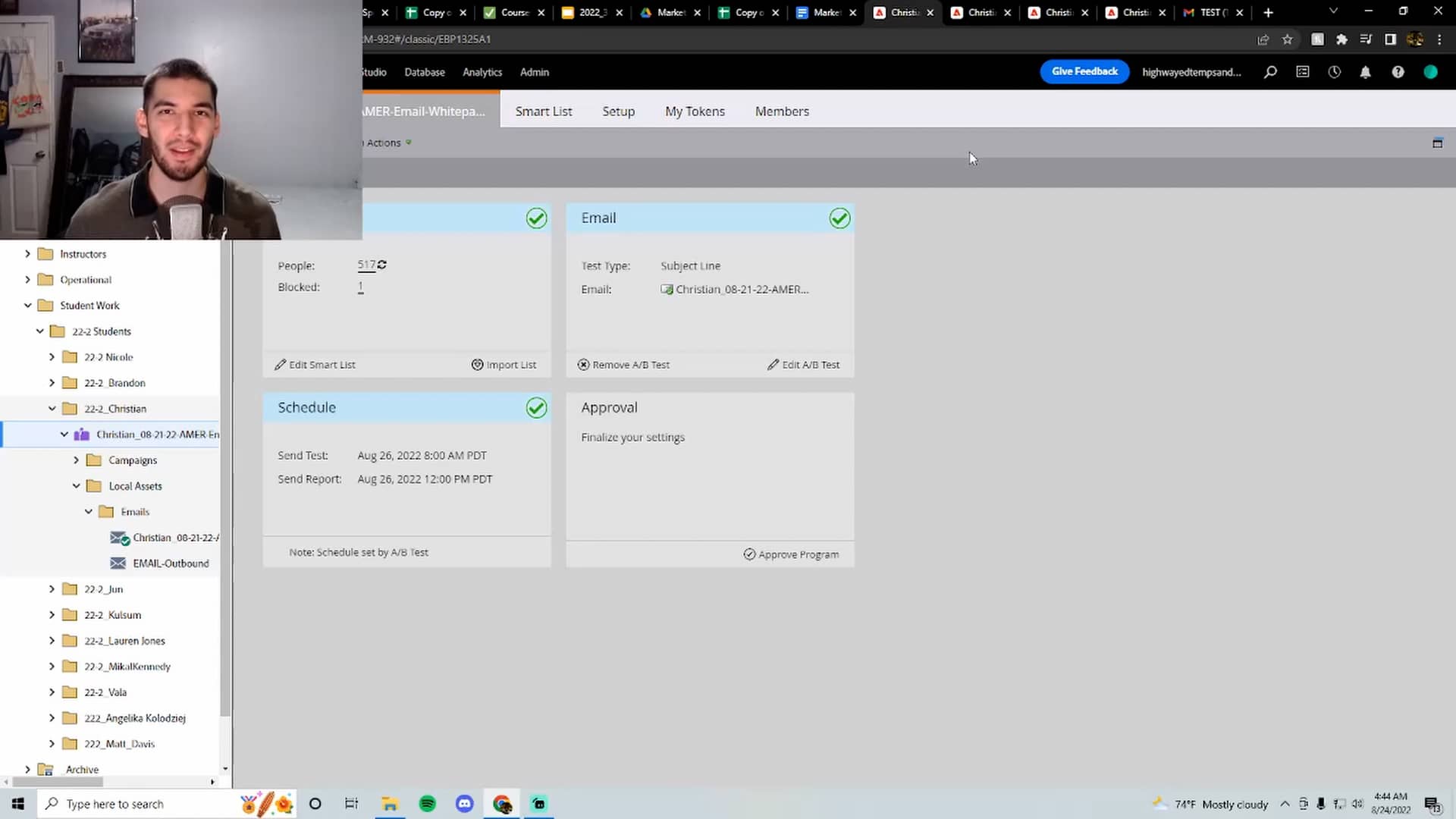Open the notifications bell icon
The height and width of the screenshot is (819, 1456).
[1365, 72]
